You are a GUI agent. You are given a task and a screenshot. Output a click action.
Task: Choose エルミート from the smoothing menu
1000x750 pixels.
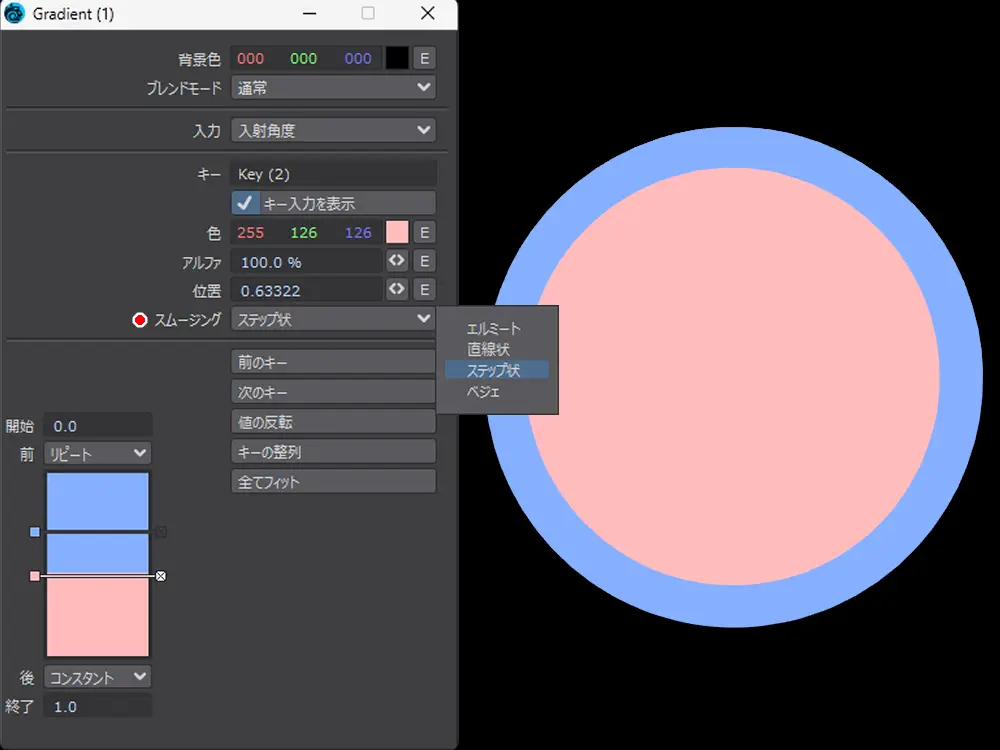(494, 328)
